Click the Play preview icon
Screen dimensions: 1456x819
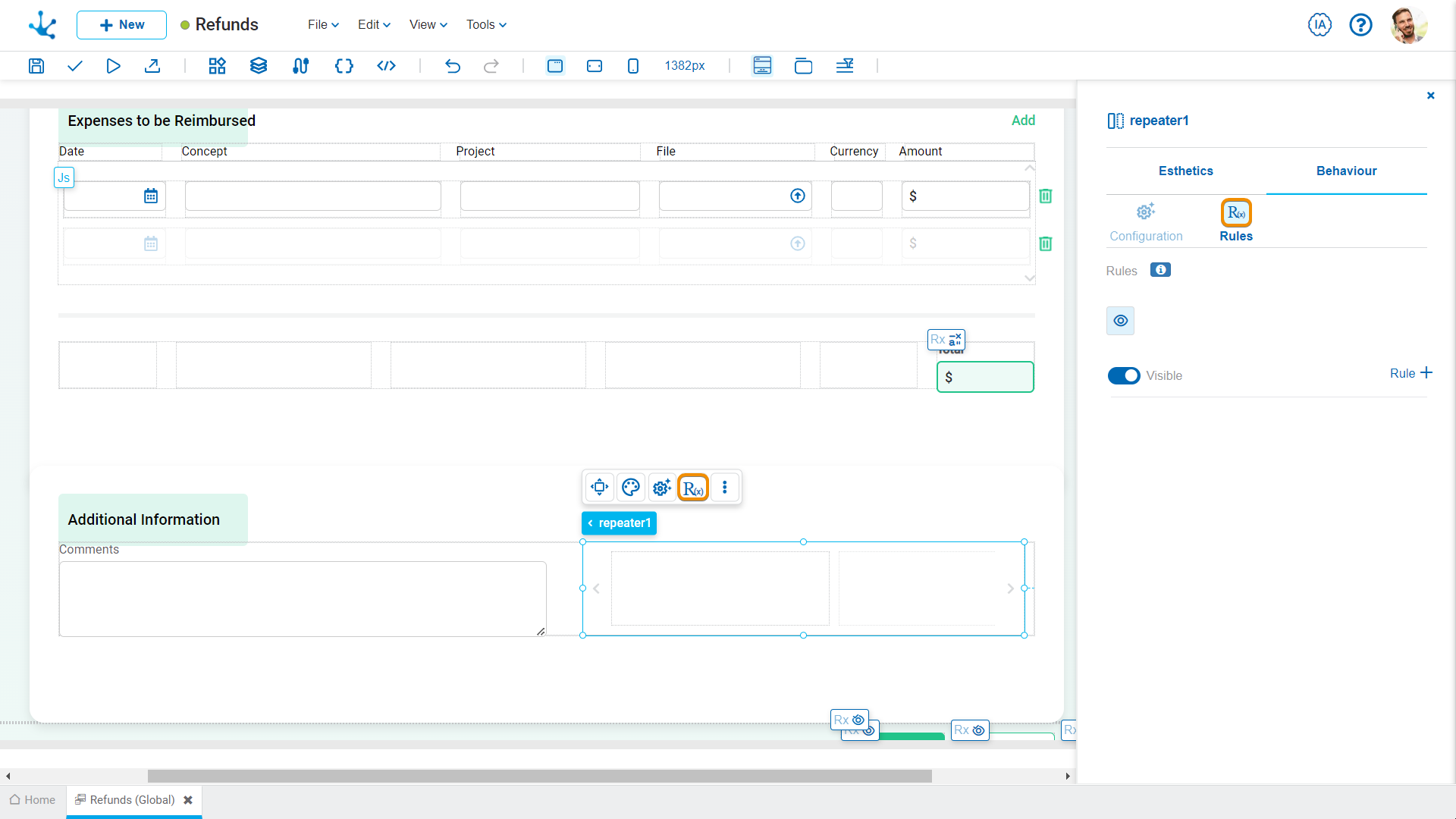click(x=113, y=66)
